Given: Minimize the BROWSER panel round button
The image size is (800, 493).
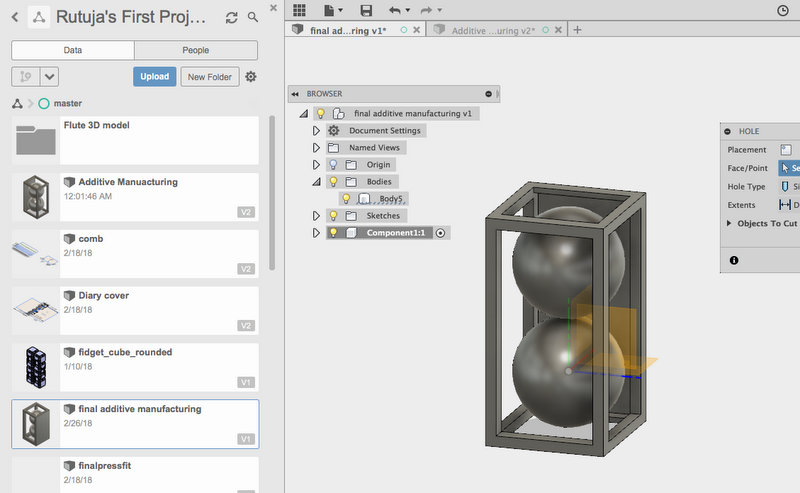Looking at the screenshot, I should (x=488, y=94).
